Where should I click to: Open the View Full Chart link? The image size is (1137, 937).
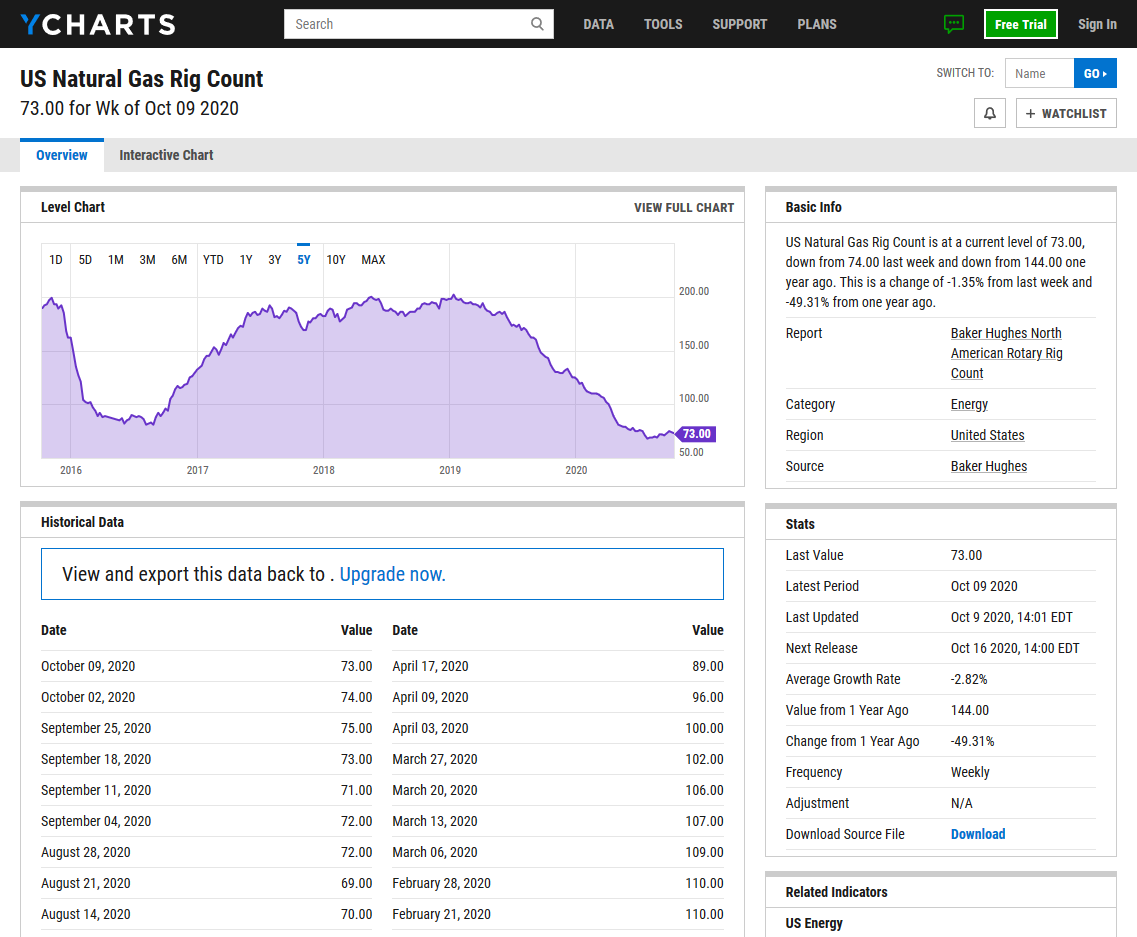tap(684, 207)
